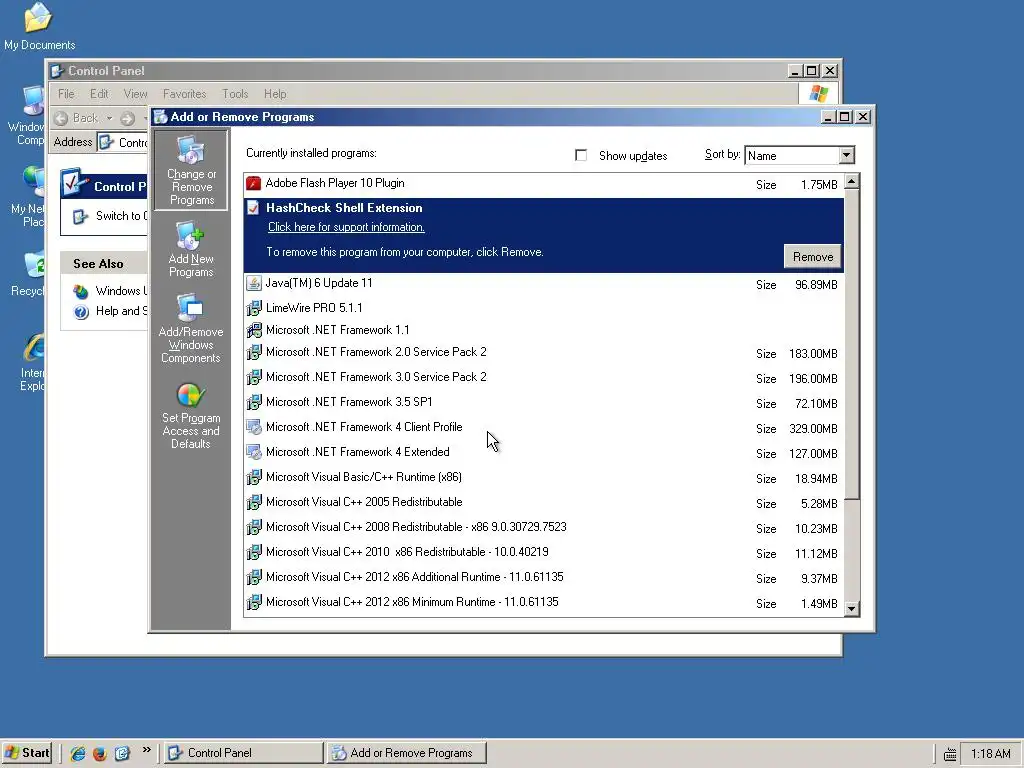Click the Start button
Image resolution: width=1024 pixels, height=768 pixels.
[27, 753]
